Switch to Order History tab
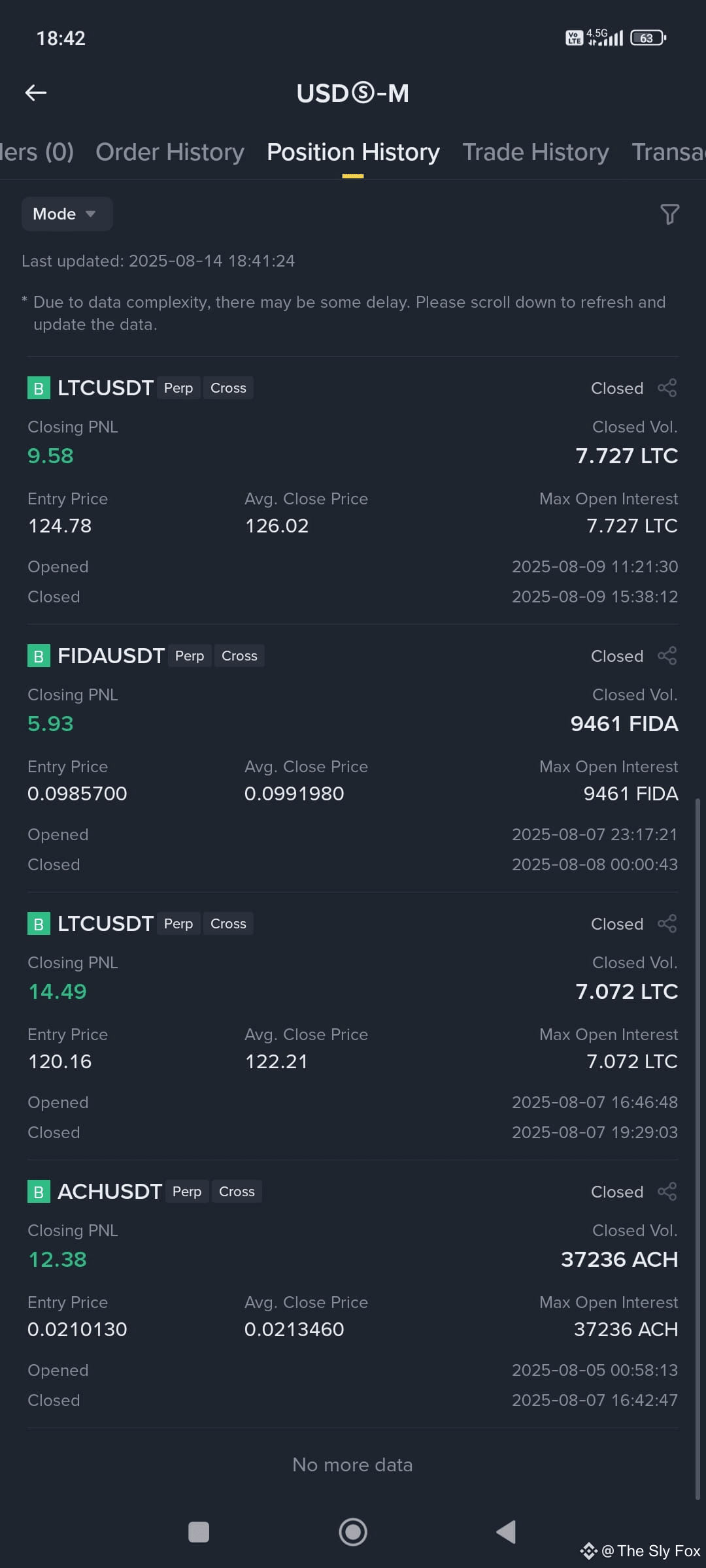Screen dimensions: 706x1568 click(170, 152)
